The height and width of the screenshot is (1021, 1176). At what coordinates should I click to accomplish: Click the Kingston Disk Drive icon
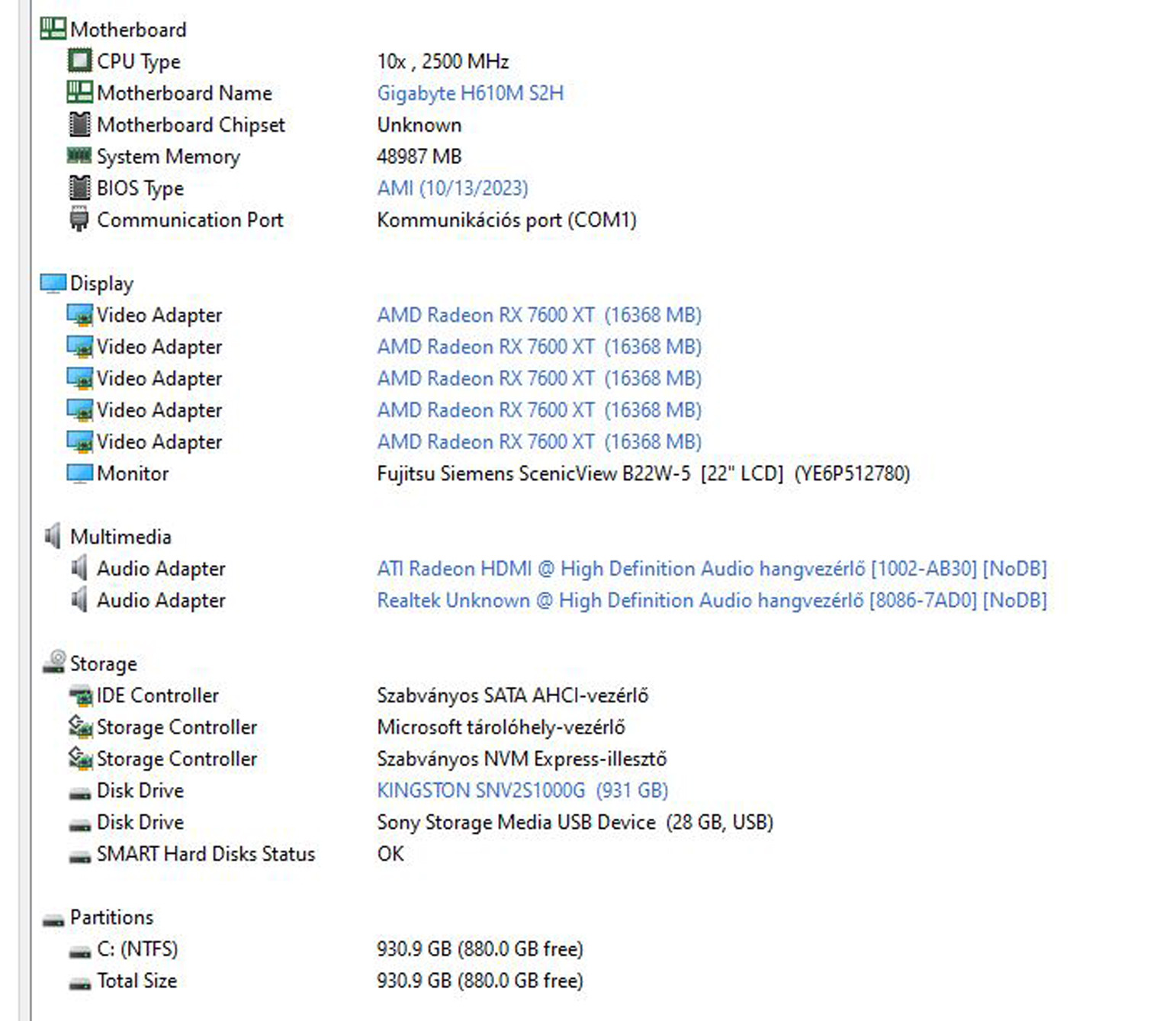coord(79,794)
